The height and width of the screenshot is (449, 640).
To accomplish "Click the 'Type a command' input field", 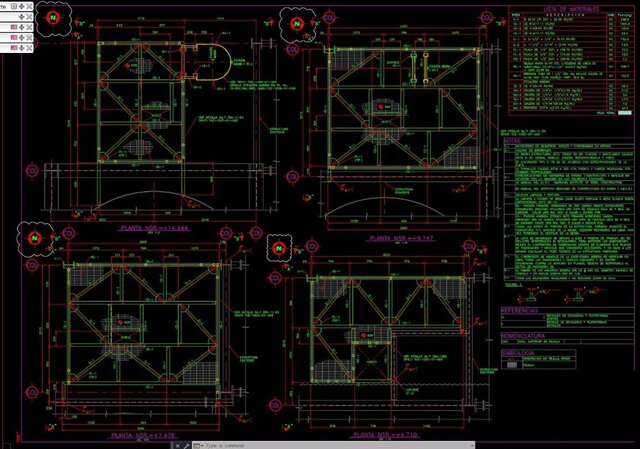I will point(335,446).
